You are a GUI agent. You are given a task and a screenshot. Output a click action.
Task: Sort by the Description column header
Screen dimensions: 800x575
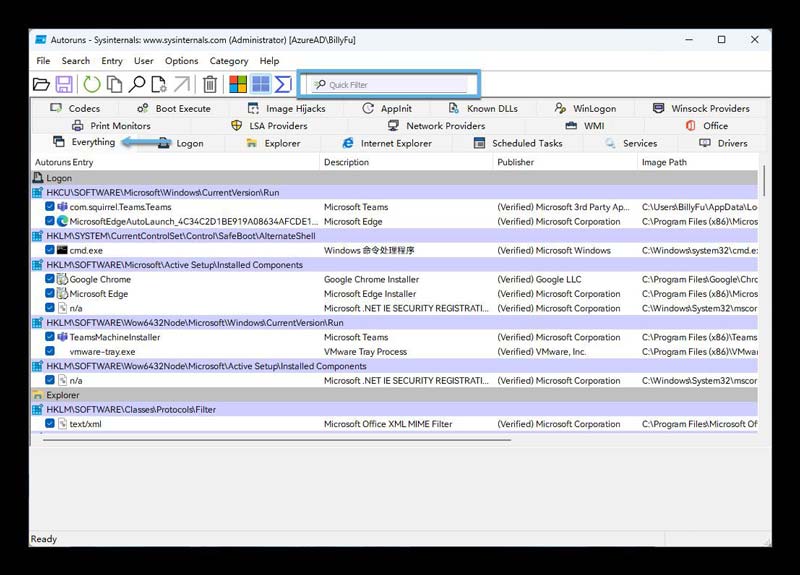coord(406,162)
